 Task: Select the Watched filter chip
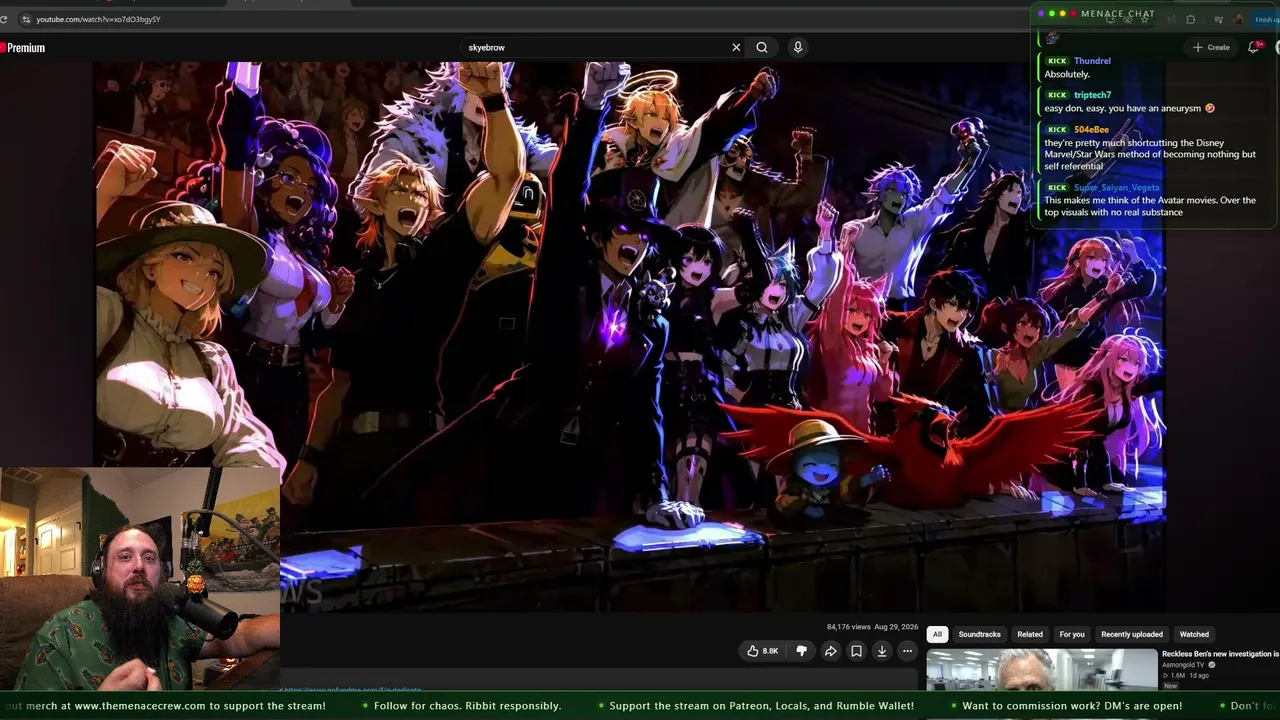coord(1194,634)
